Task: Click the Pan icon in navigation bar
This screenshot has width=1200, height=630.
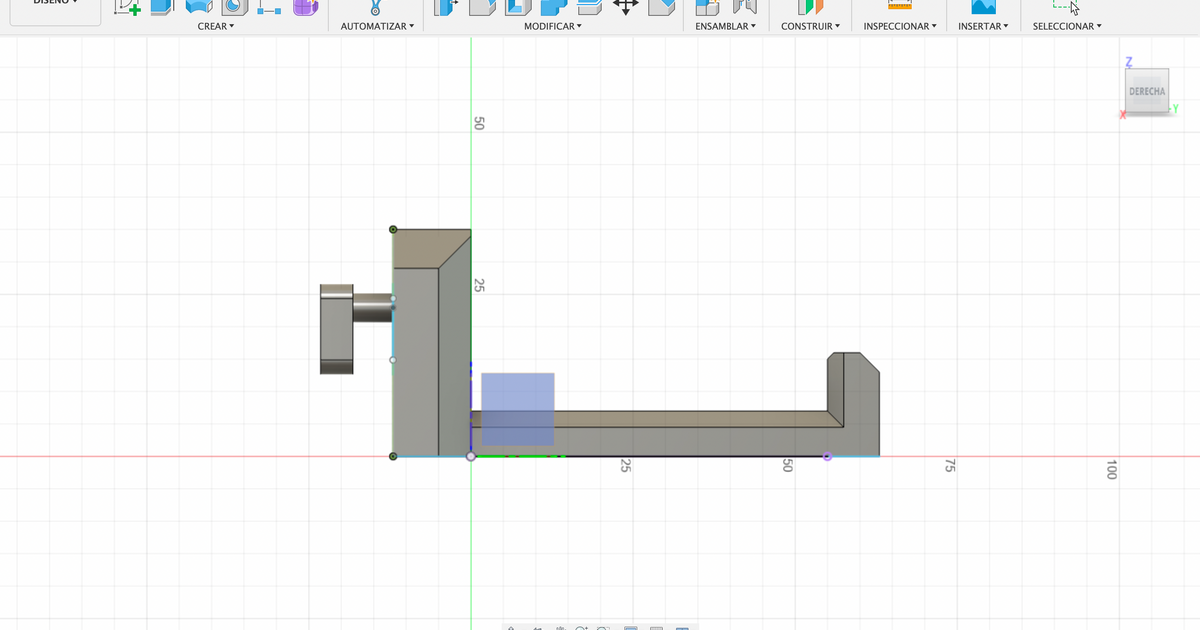Action: coord(560,628)
